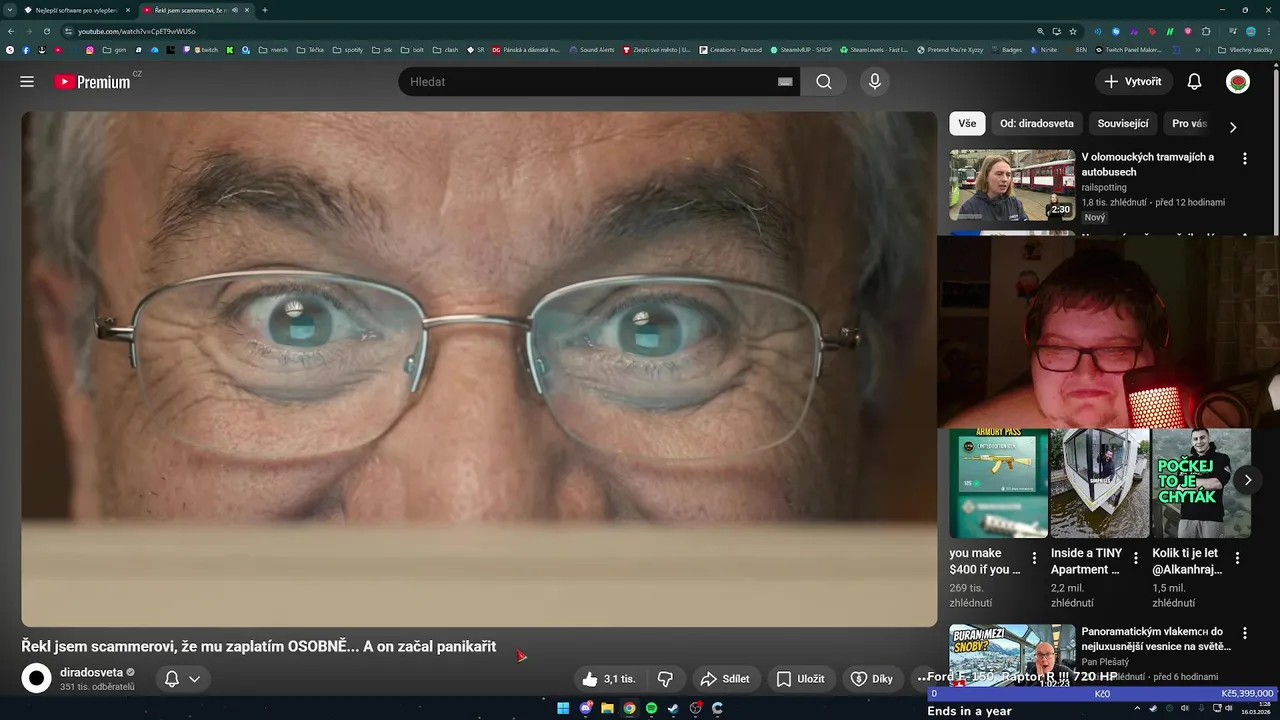Image resolution: width=1280 pixels, height=720 pixels.
Task: Open the YouTube guide hamburger menu
Action: point(27,82)
